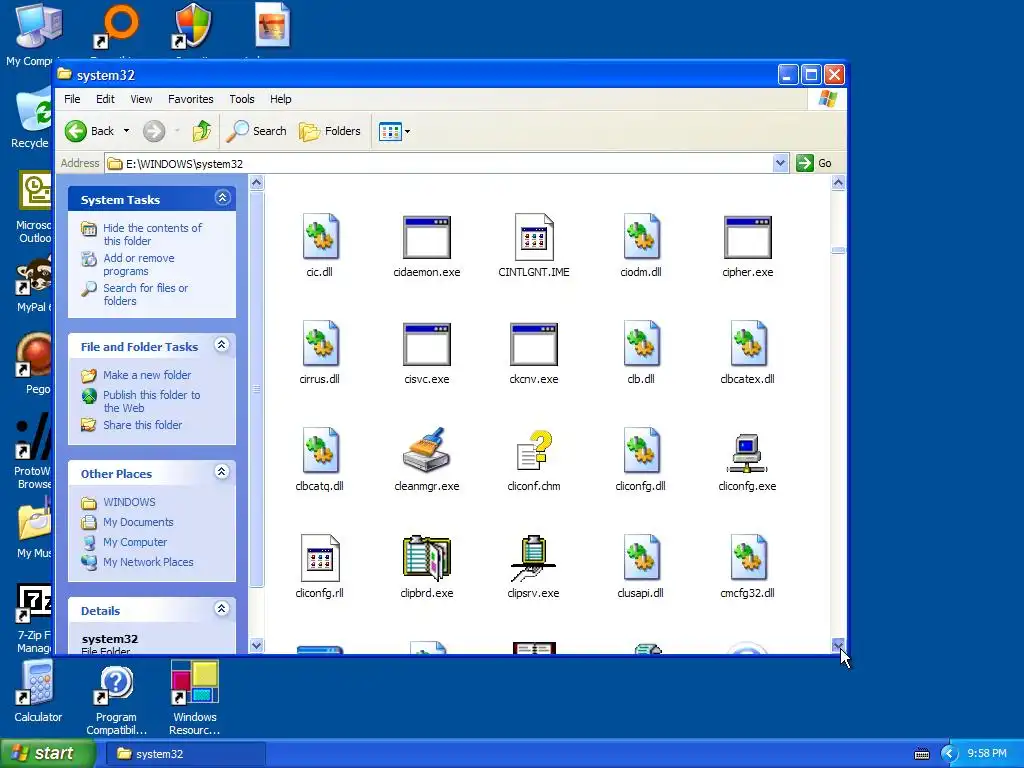Click Share this folder link
Image resolution: width=1024 pixels, height=768 pixels.
(x=142, y=425)
